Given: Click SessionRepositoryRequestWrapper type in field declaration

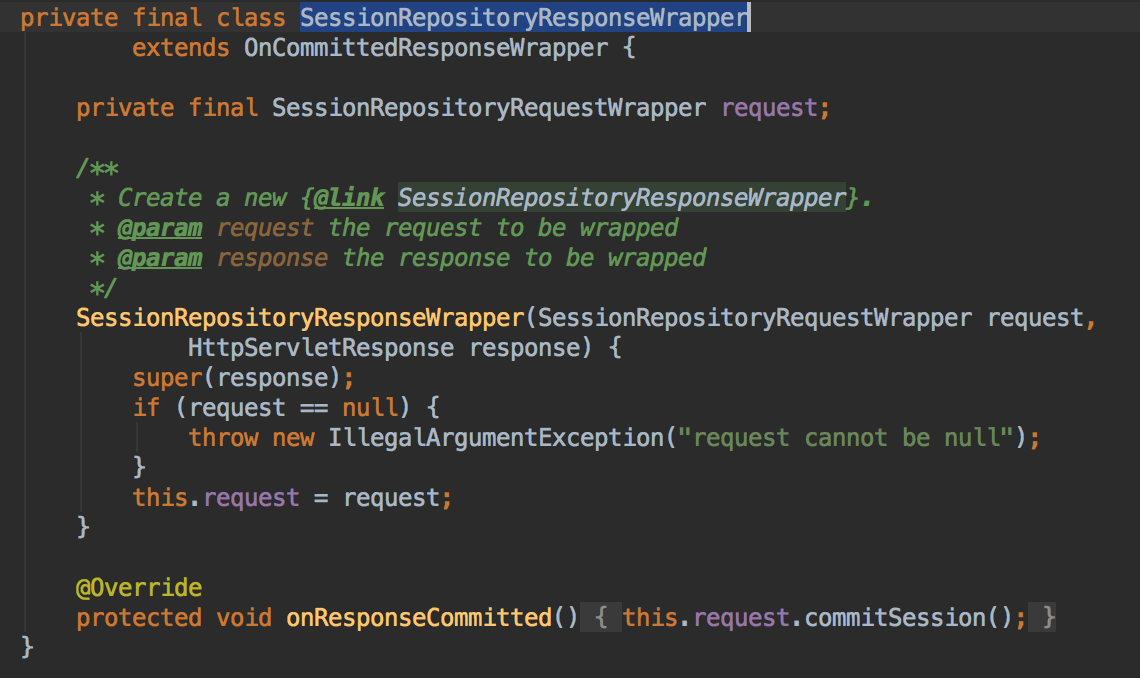Looking at the screenshot, I should [x=489, y=108].
